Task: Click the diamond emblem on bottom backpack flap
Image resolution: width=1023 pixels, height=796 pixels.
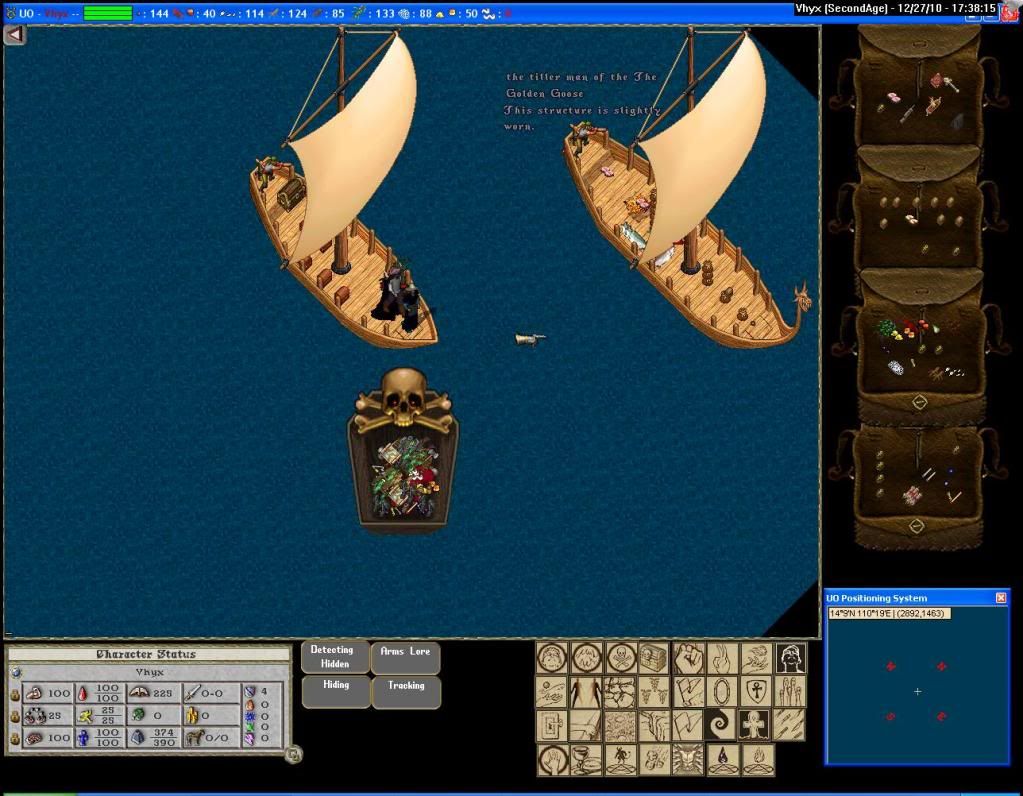Action: pyautogui.click(x=916, y=525)
